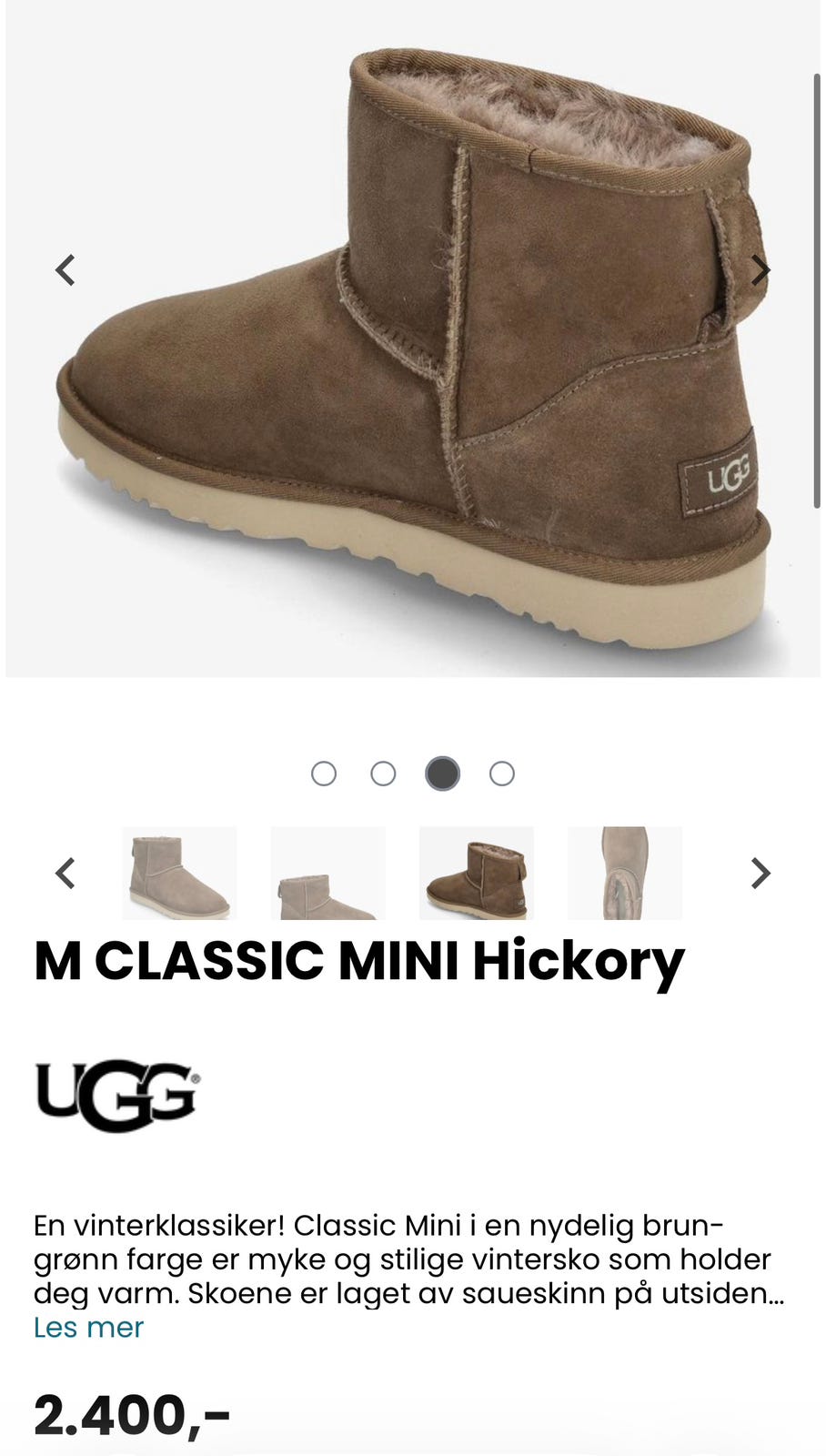
Task: Open the second low-angle boot thumbnail
Action: pos(327,874)
